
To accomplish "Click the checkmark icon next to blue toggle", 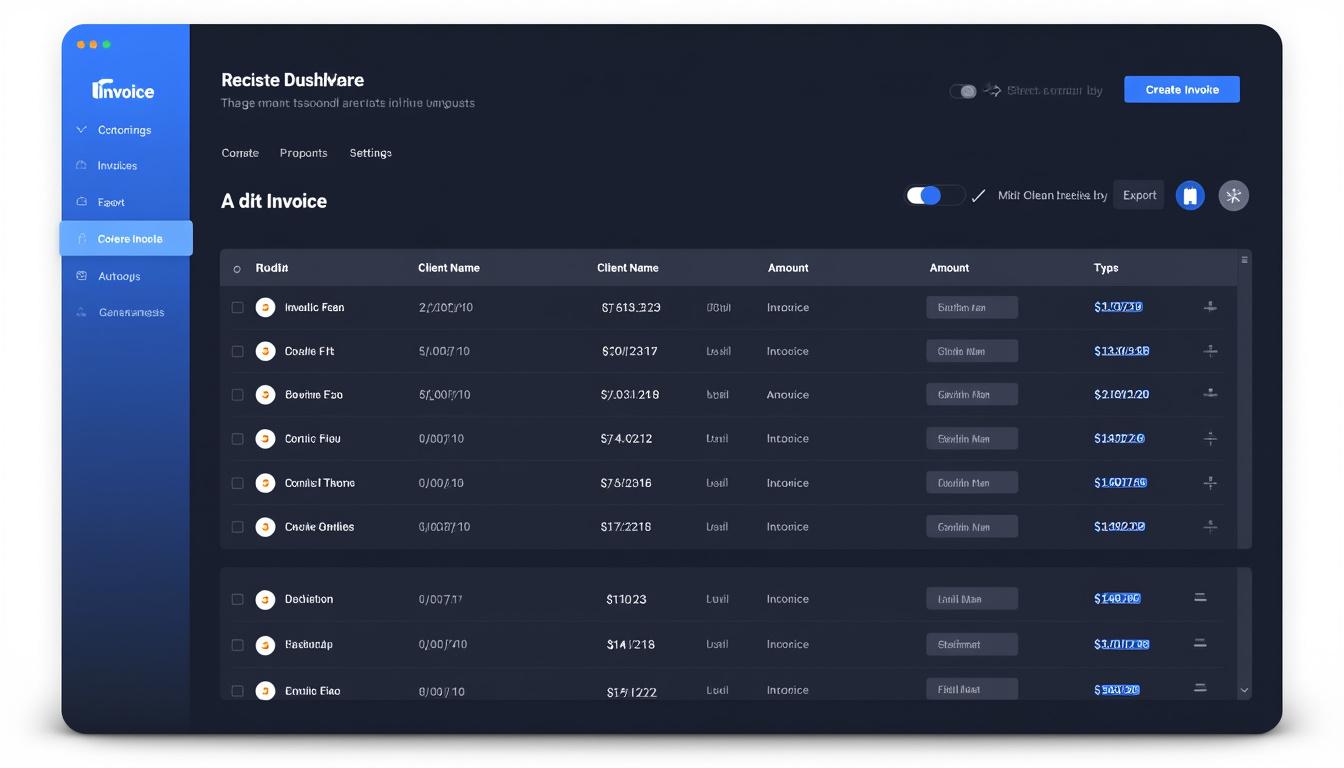I will point(978,196).
